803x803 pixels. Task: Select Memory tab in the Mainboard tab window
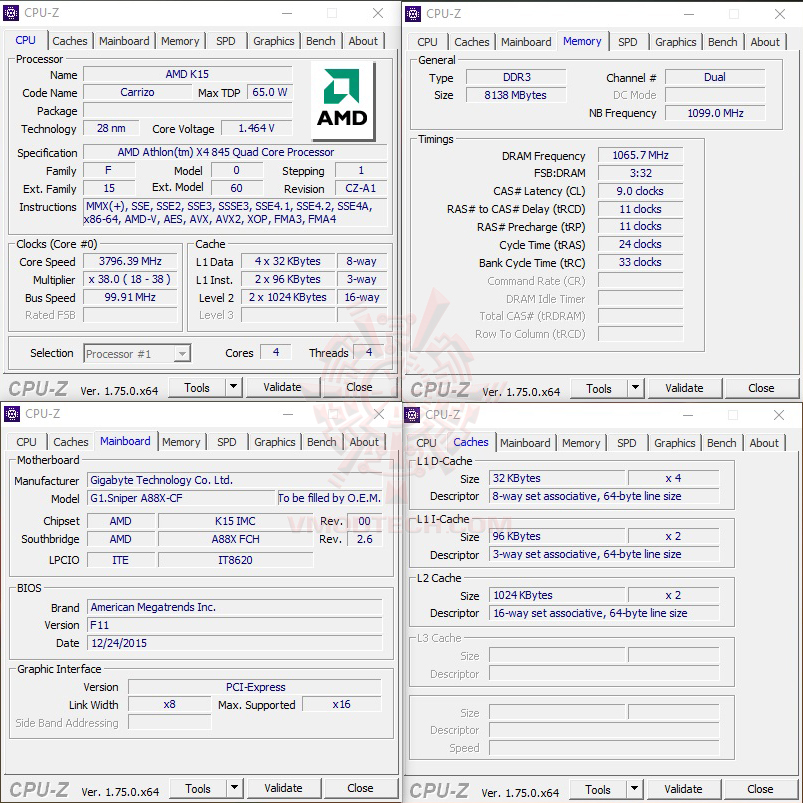(181, 442)
